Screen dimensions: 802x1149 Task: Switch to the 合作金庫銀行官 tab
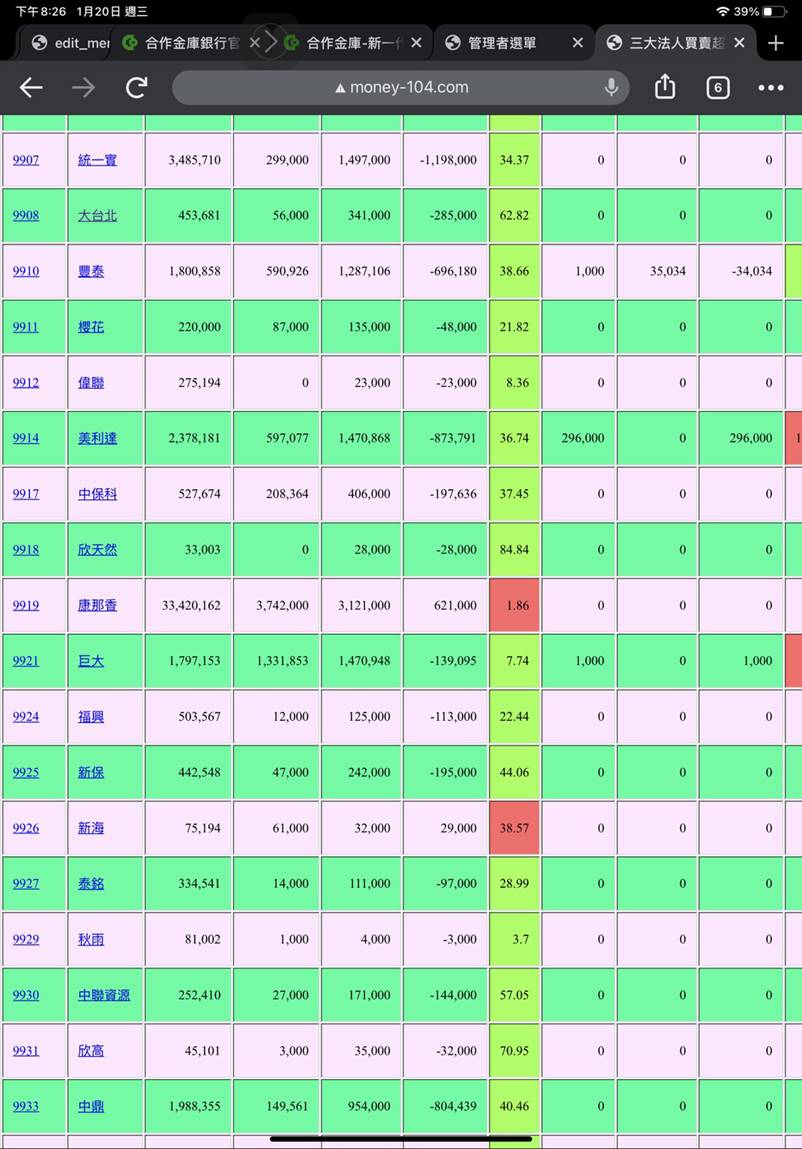tap(180, 43)
